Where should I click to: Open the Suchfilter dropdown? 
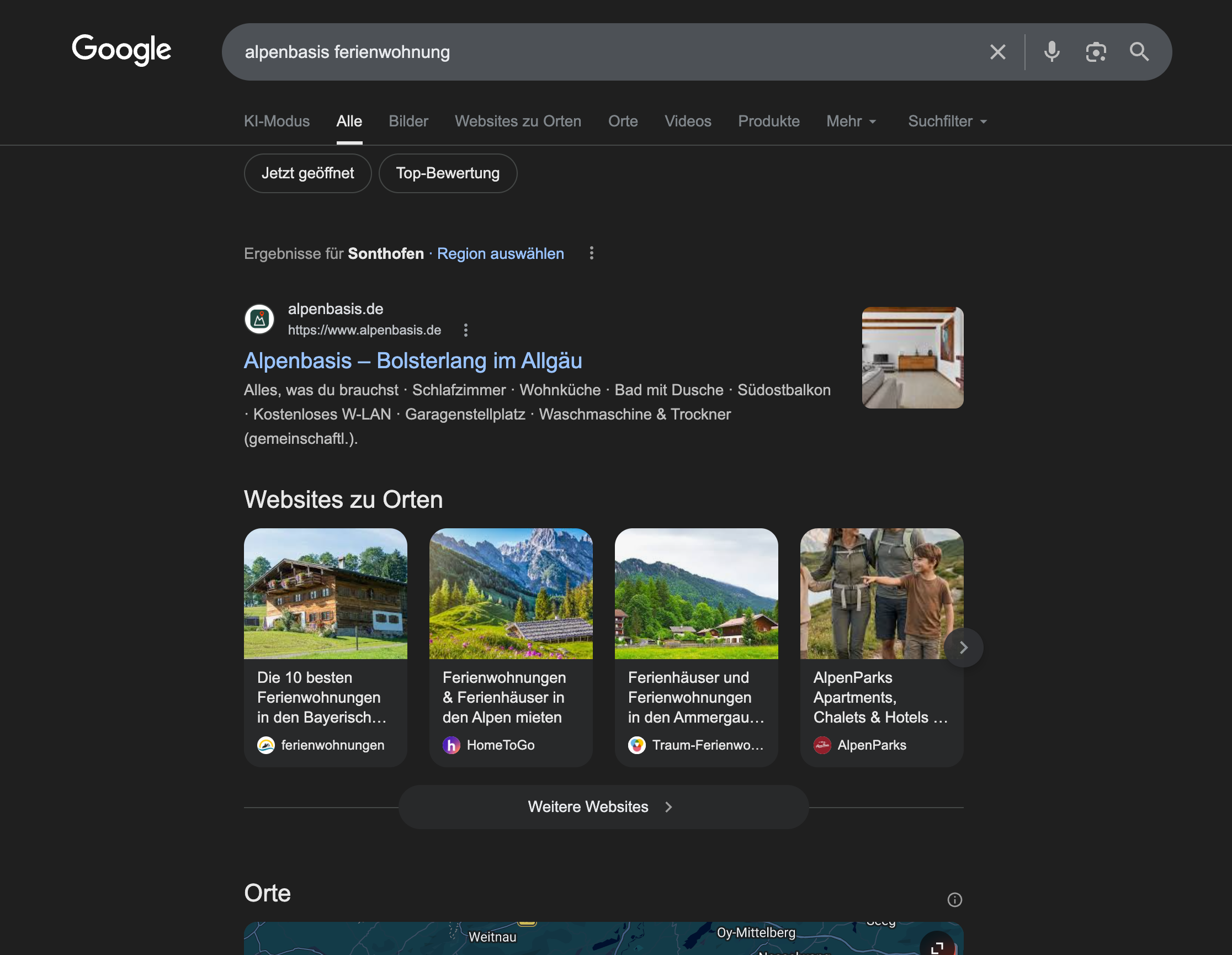click(947, 121)
